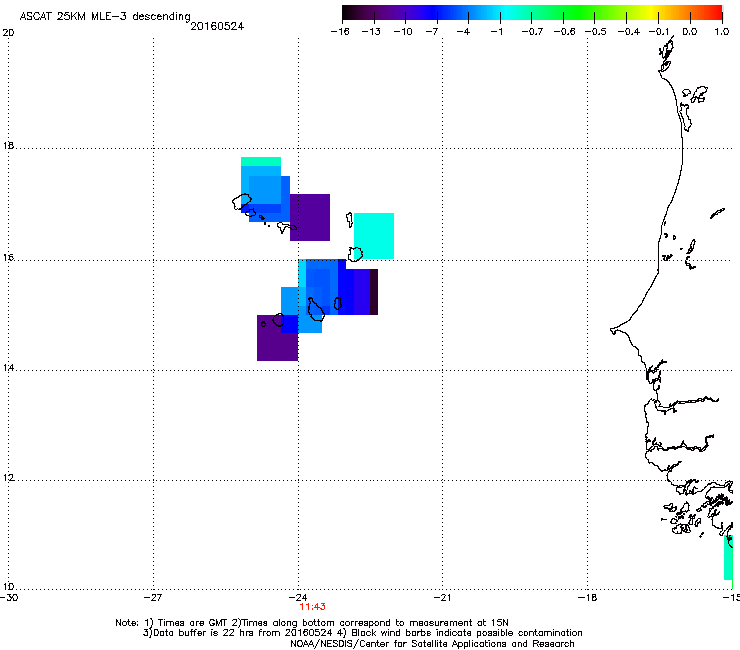Click the color bar label -0.7

pos(532,32)
